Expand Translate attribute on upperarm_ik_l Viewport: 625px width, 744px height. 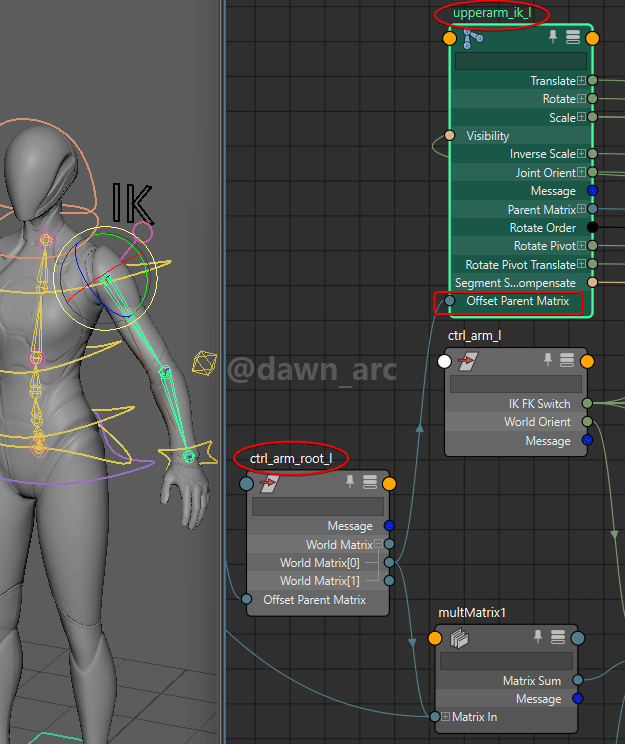coord(581,81)
